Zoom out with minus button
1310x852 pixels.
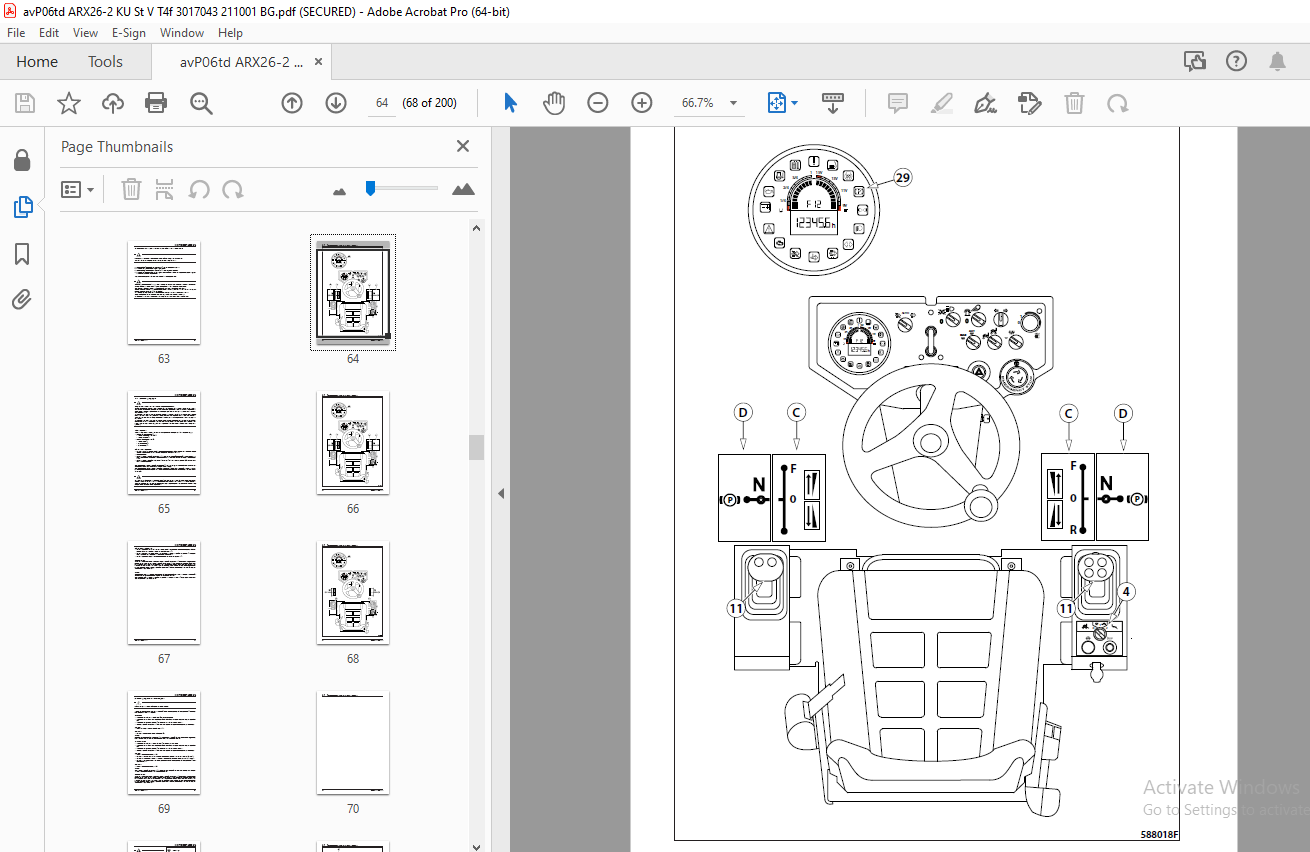598,103
